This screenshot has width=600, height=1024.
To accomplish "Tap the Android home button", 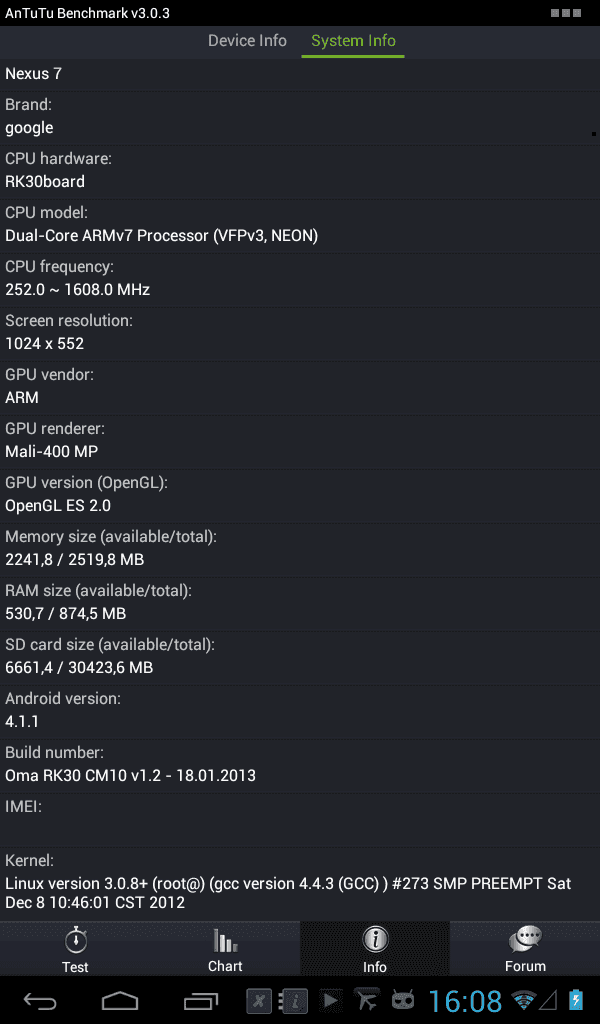I will click(120, 1000).
